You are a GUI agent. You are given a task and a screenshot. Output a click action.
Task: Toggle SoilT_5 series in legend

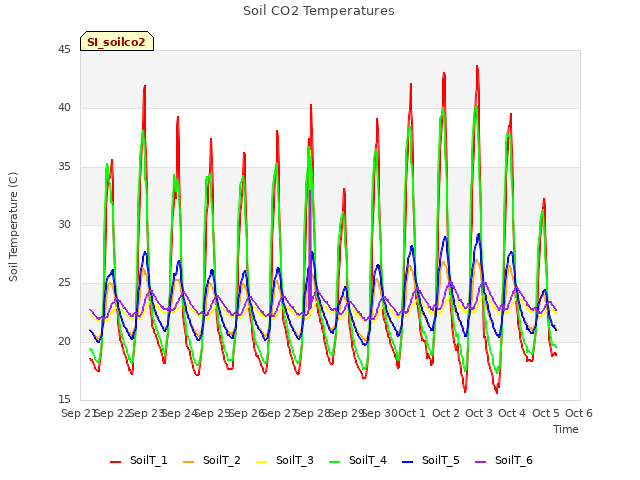(x=431, y=460)
